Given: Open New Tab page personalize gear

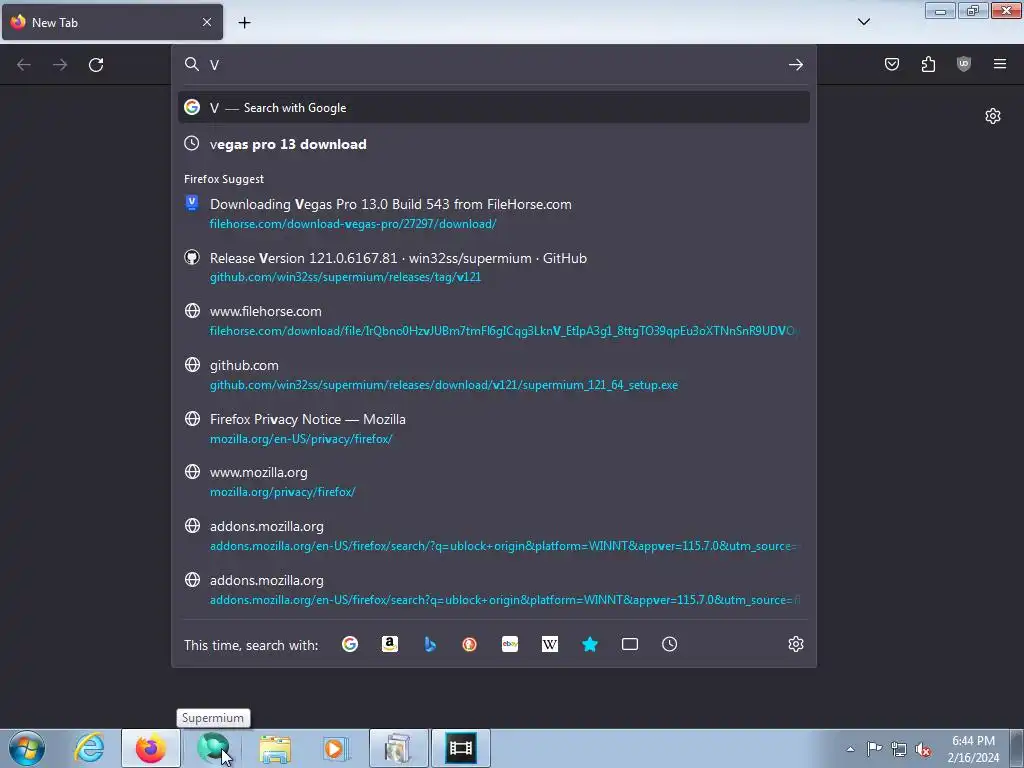Looking at the screenshot, I should coord(993,116).
